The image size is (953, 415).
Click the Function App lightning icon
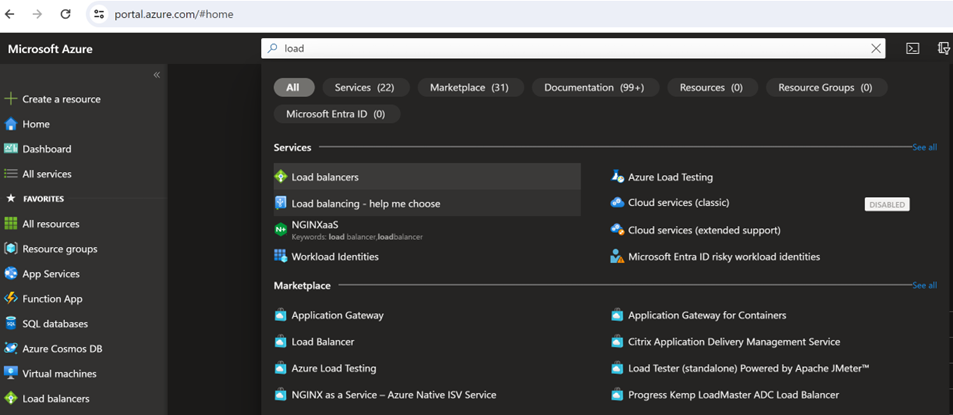click(x=10, y=298)
